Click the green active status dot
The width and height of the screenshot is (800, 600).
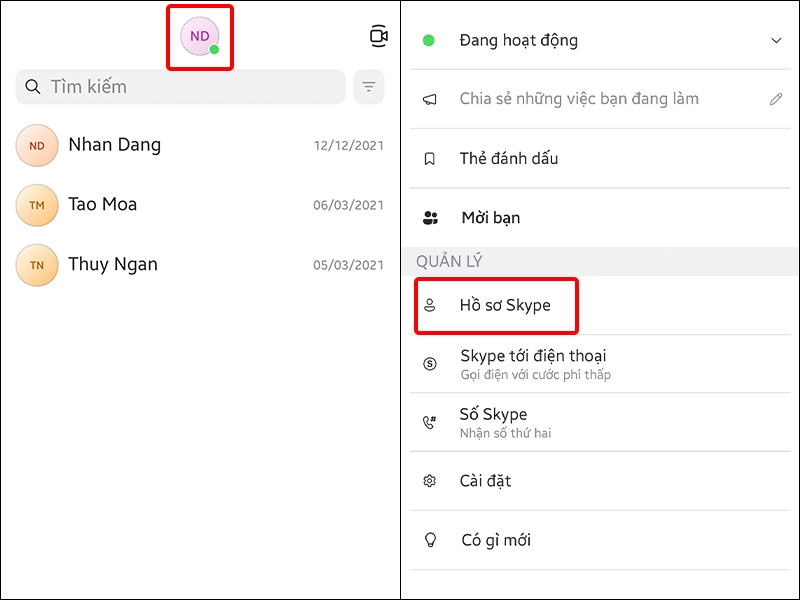(x=429, y=40)
